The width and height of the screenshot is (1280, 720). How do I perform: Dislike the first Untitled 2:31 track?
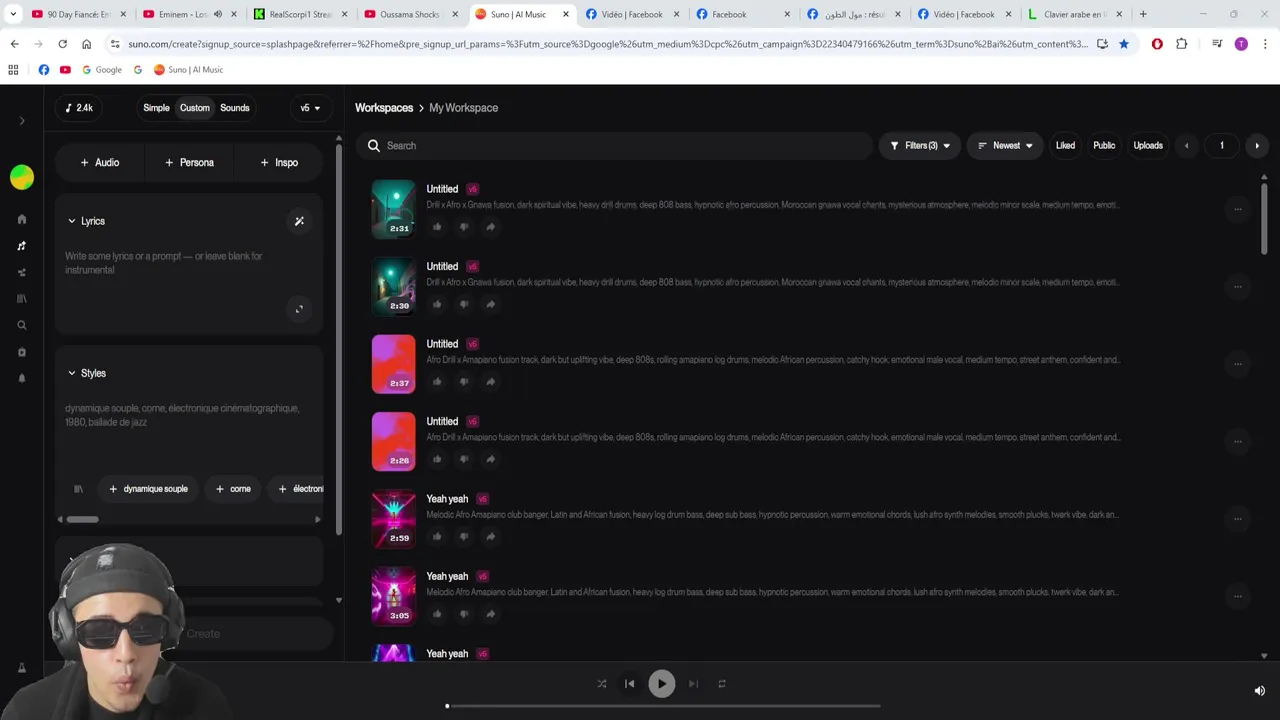(x=464, y=227)
